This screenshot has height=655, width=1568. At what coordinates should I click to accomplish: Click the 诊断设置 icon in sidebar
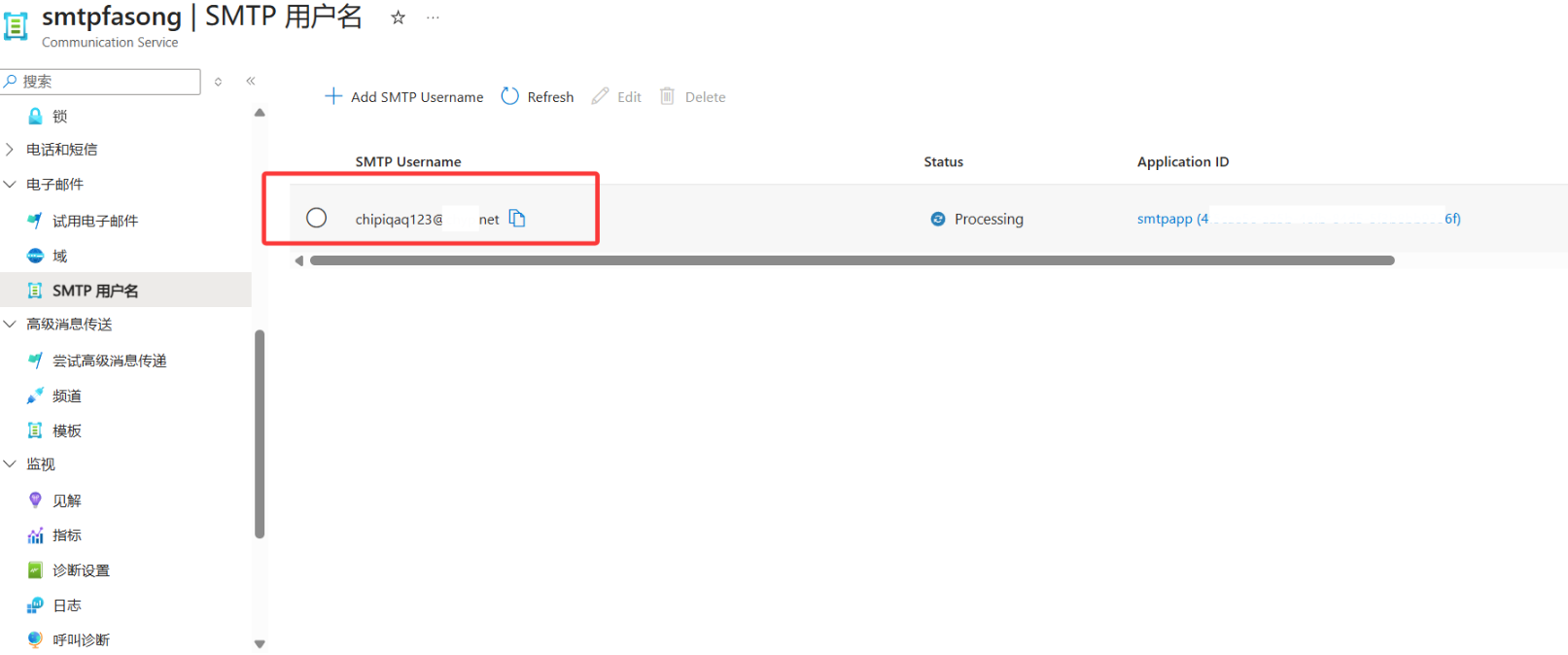pyautogui.click(x=35, y=570)
